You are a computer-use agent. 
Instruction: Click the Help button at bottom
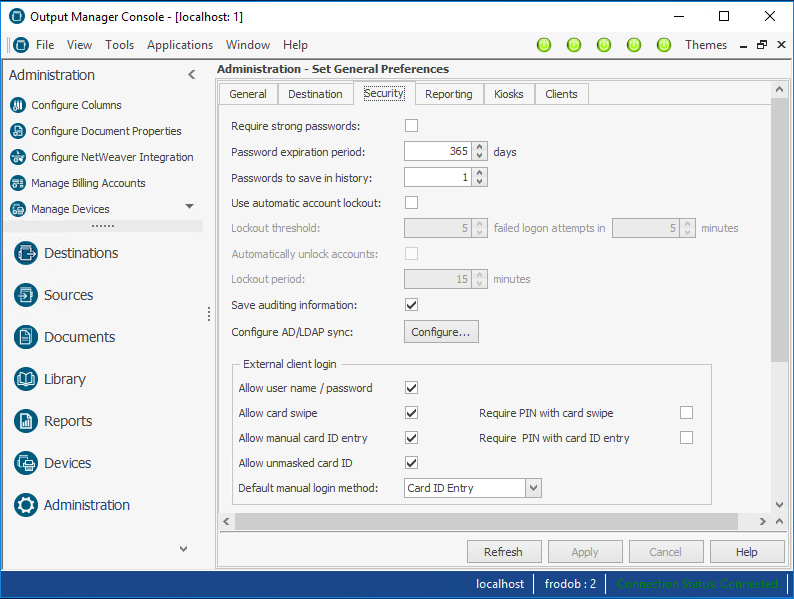pos(747,552)
